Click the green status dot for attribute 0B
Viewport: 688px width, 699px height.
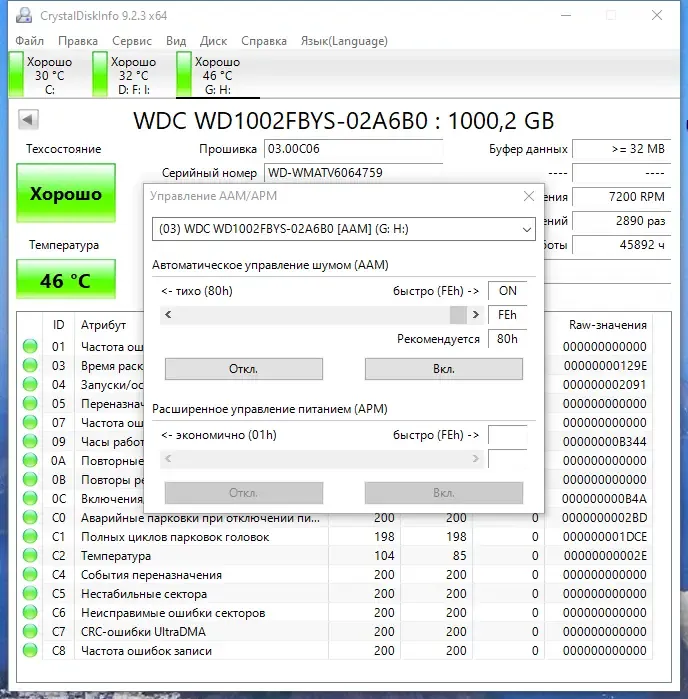coord(30,480)
